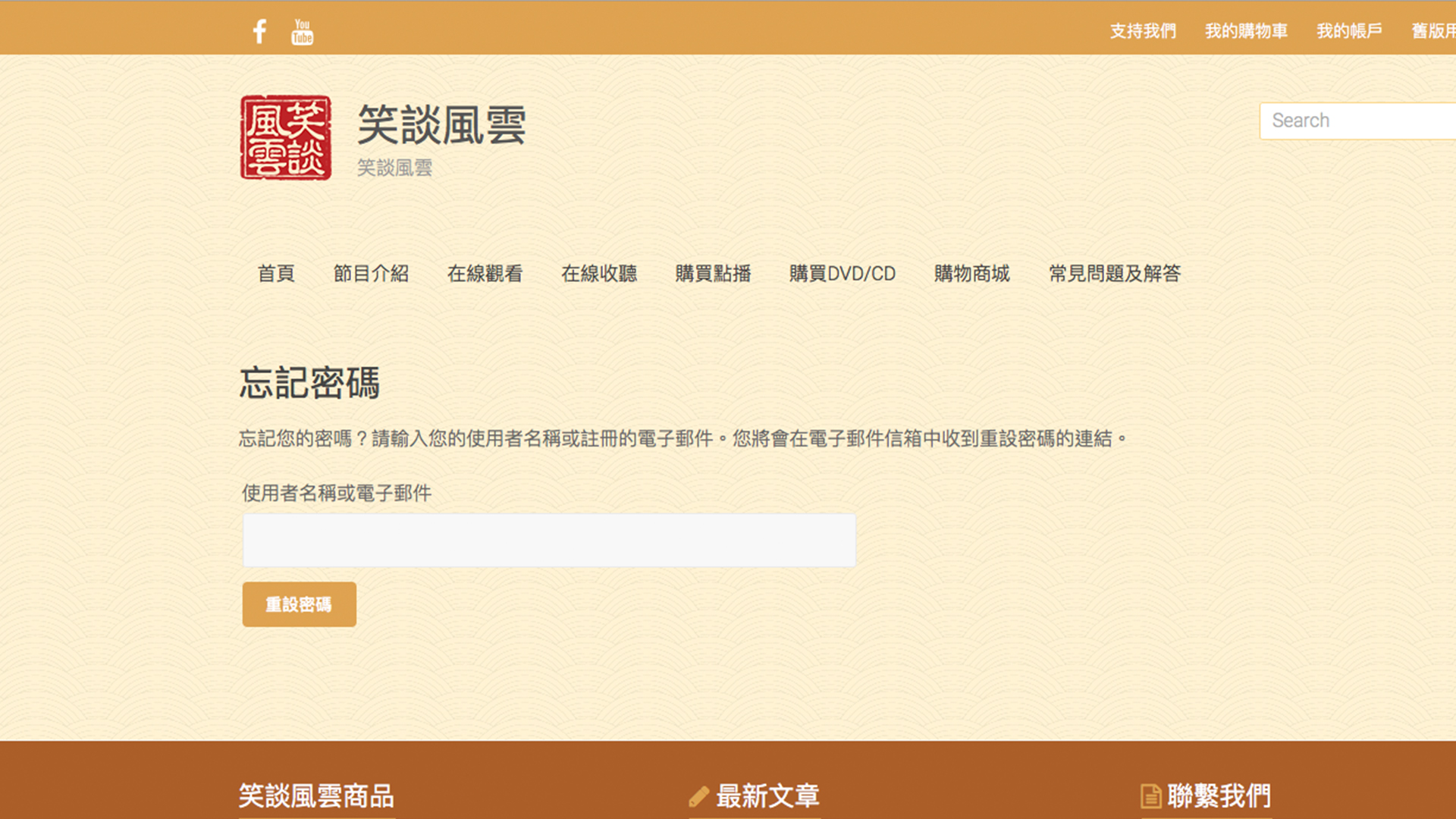Open the Facebook page icon
Viewport: 1456px width, 819px height.
coord(259,31)
